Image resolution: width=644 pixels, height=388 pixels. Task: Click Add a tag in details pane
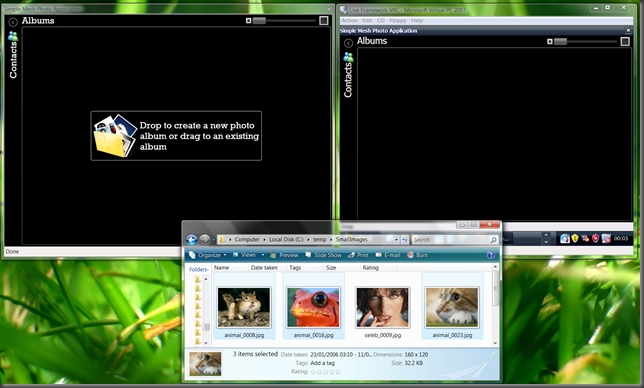322,363
